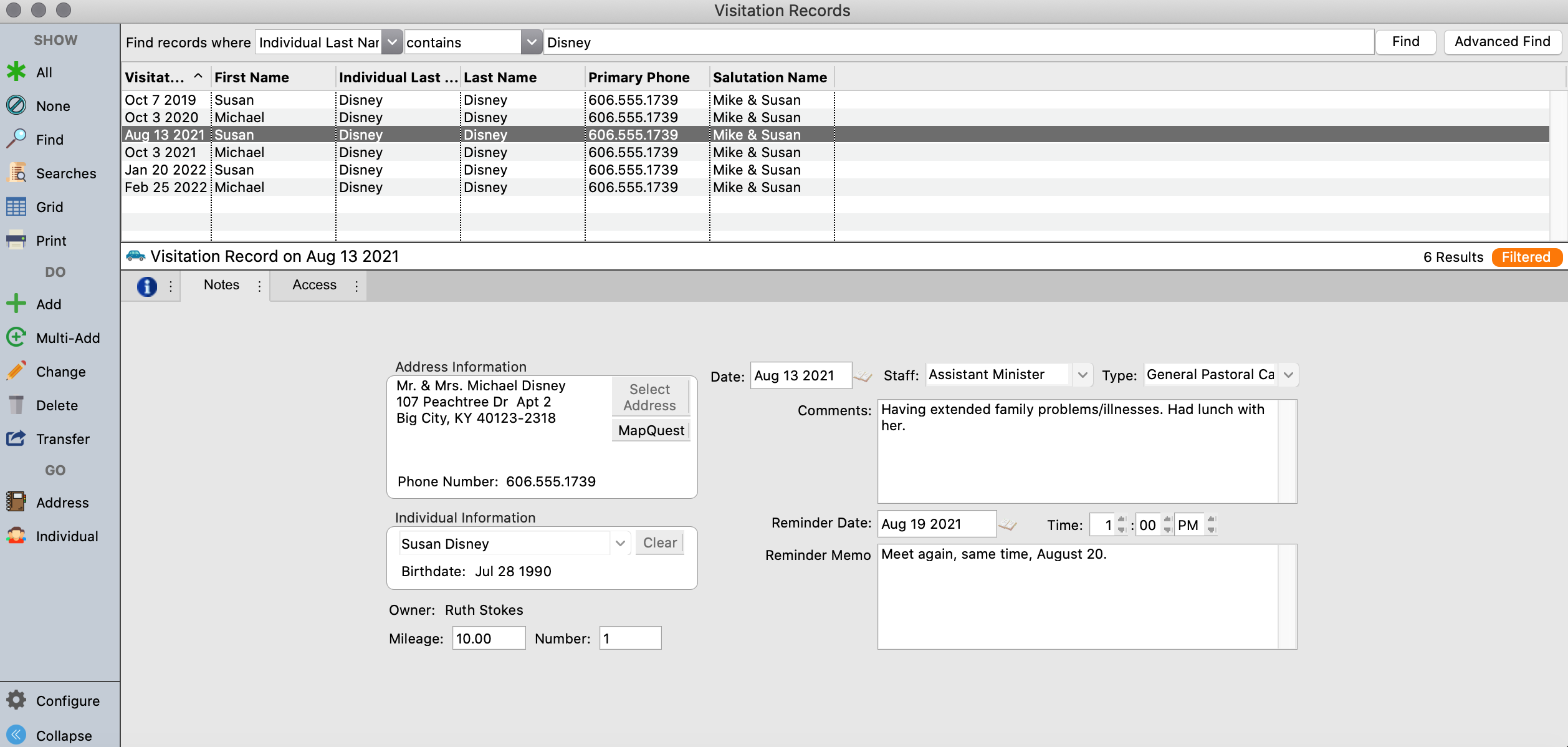Image resolution: width=1568 pixels, height=747 pixels.
Task: Click the Multi-Add icon
Action: [x=16, y=337]
